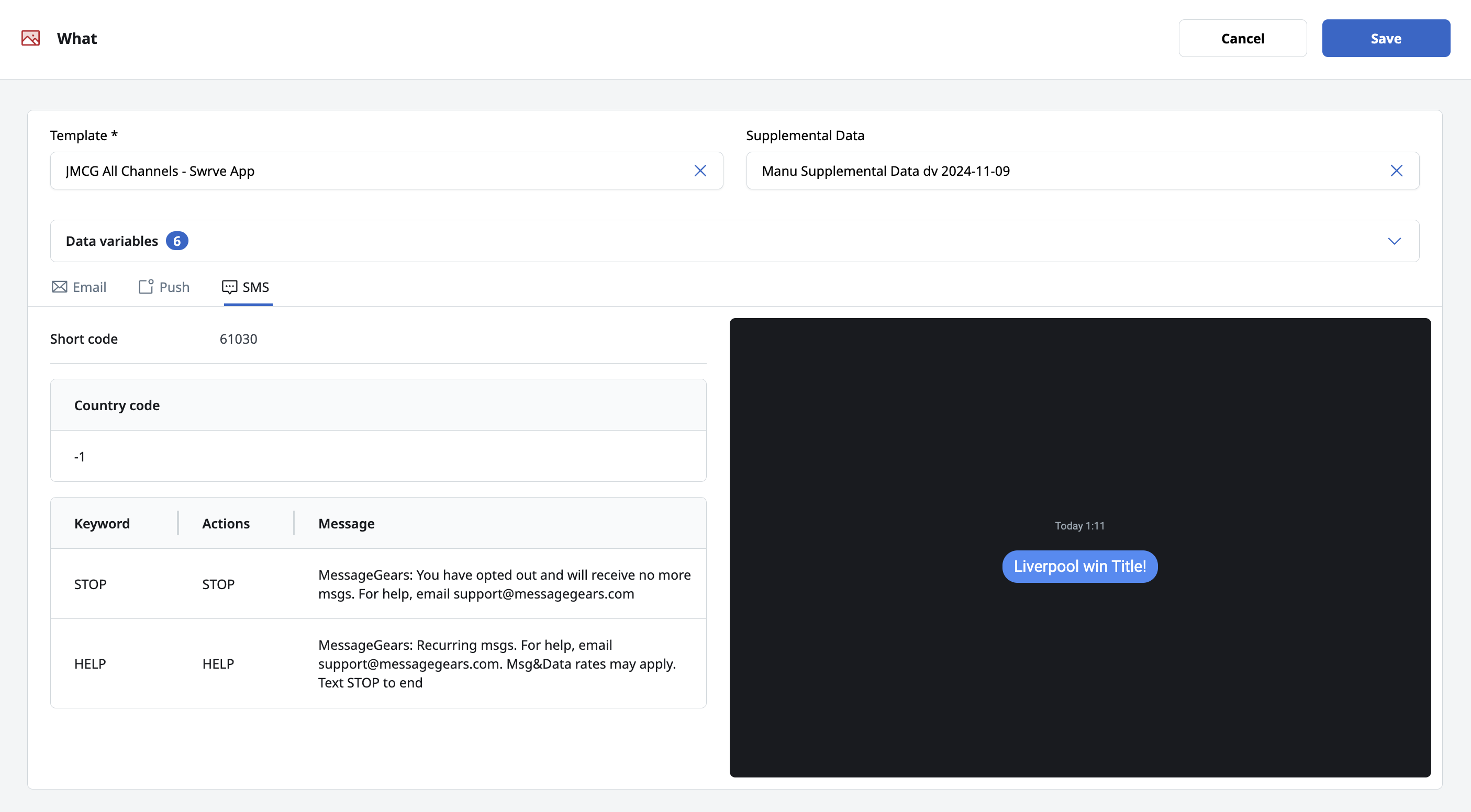Viewport: 1471px width, 812px height.
Task: Select the STOP keyword cell
Action: click(x=90, y=584)
